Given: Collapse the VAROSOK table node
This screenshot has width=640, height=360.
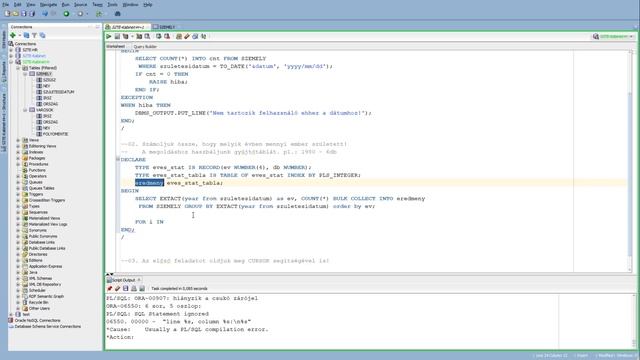Looking at the screenshot, I should pyautogui.click(x=25, y=110).
